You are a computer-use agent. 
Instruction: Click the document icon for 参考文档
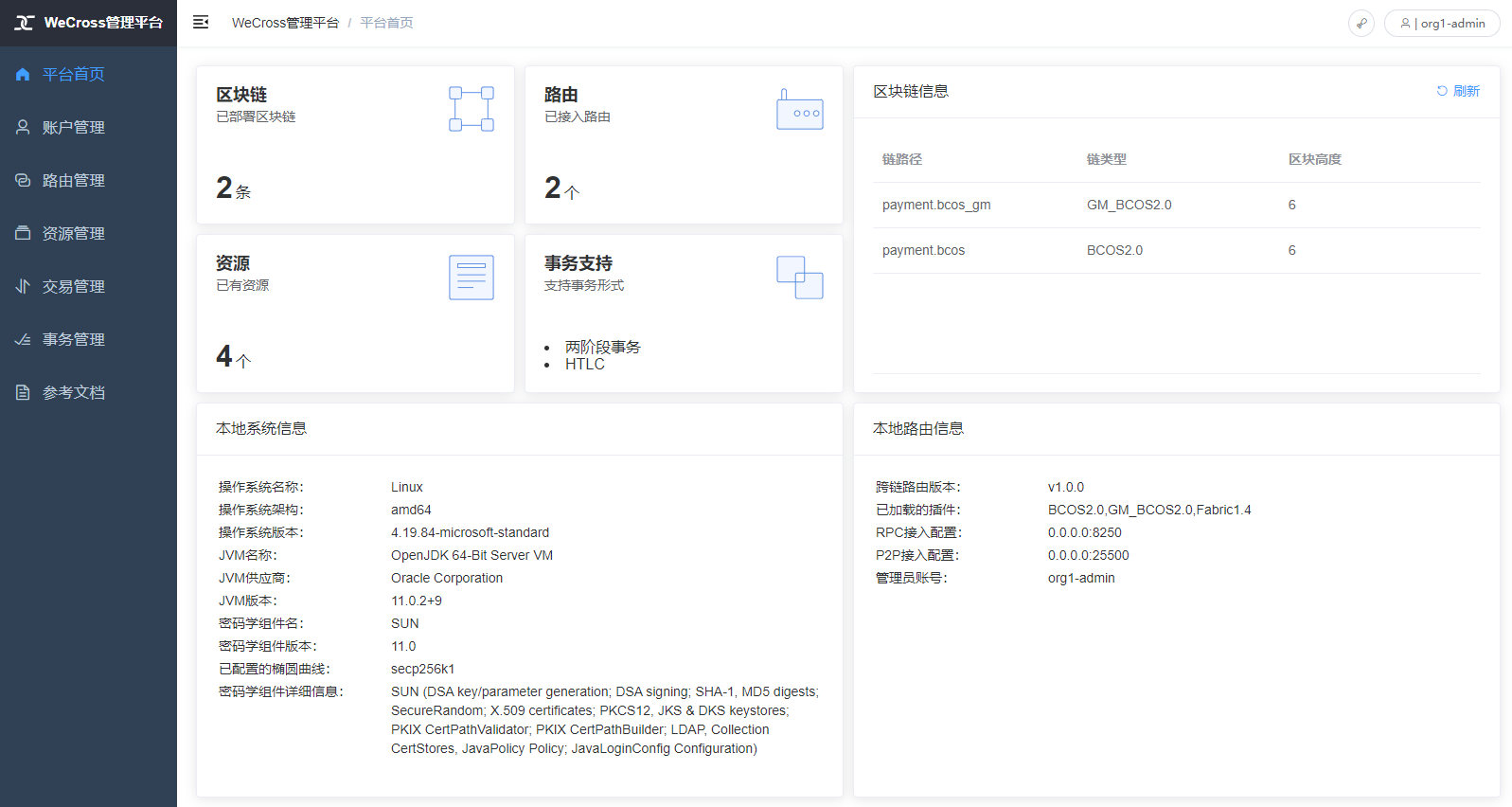tap(23, 392)
